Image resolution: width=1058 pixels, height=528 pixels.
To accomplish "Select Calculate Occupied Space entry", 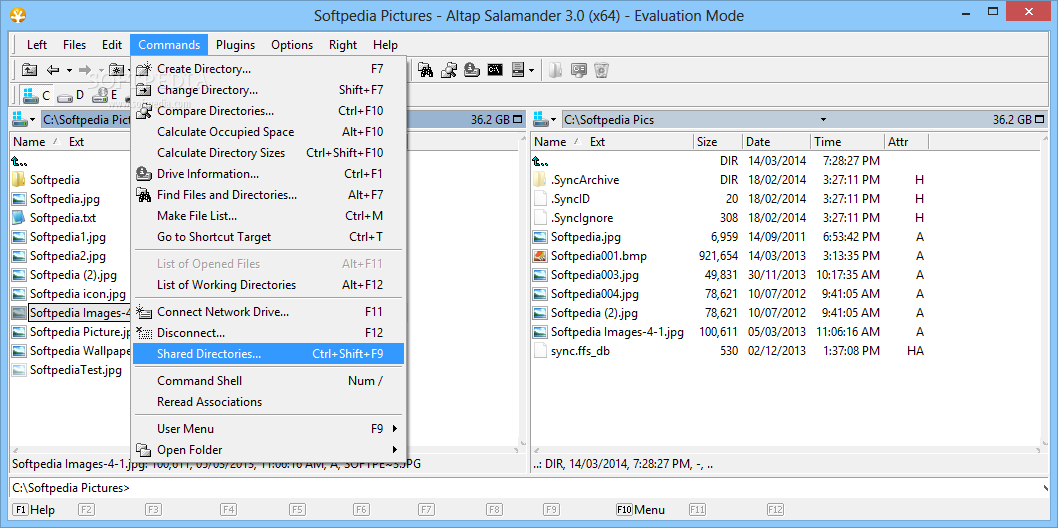I will click(268, 131).
